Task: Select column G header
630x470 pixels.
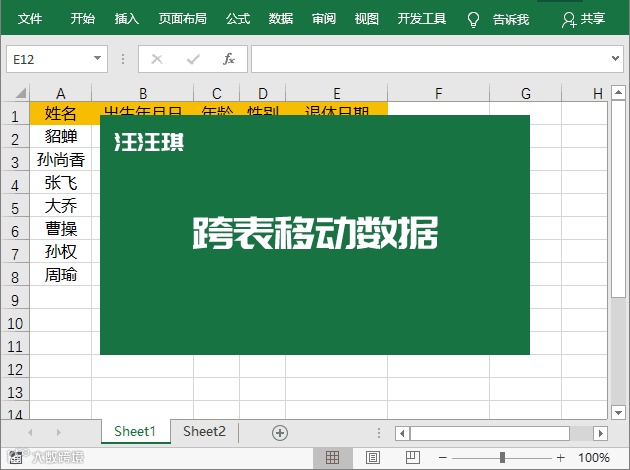Action: (x=526, y=93)
